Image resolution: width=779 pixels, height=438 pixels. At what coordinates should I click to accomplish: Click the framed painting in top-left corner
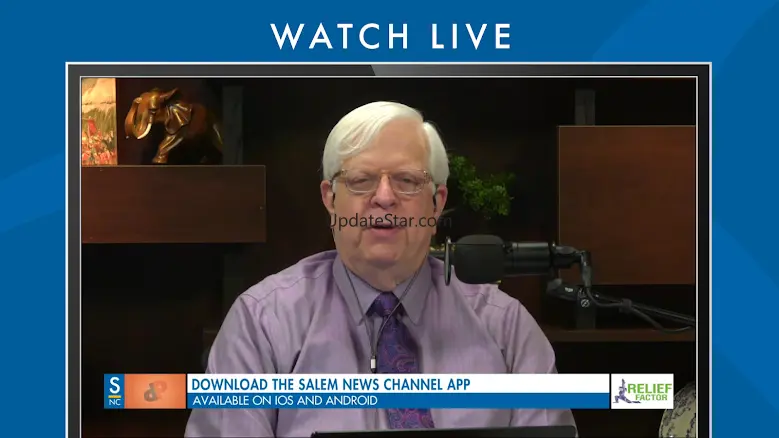tap(98, 120)
